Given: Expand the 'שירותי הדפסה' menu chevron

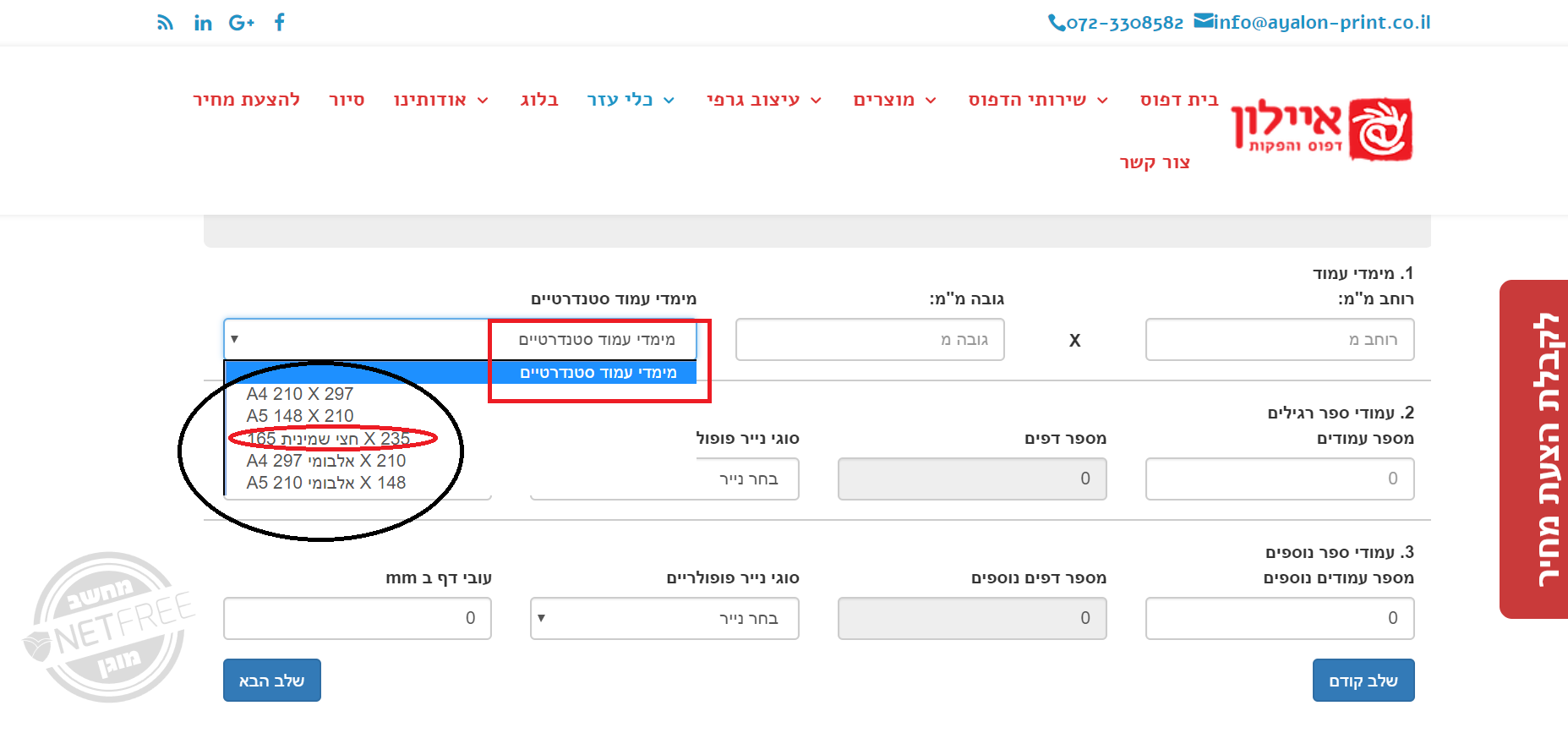Looking at the screenshot, I should (x=1102, y=101).
